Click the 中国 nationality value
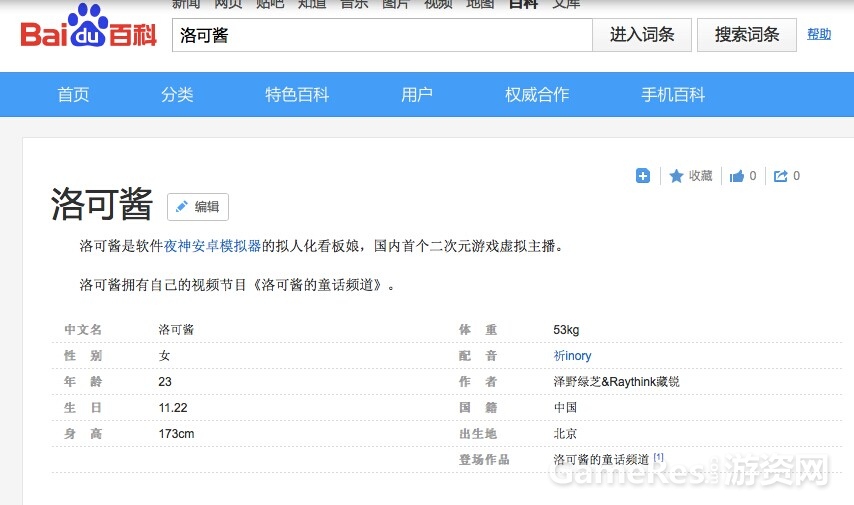Viewport: 854px width, 505px height. tap(565, 407)
